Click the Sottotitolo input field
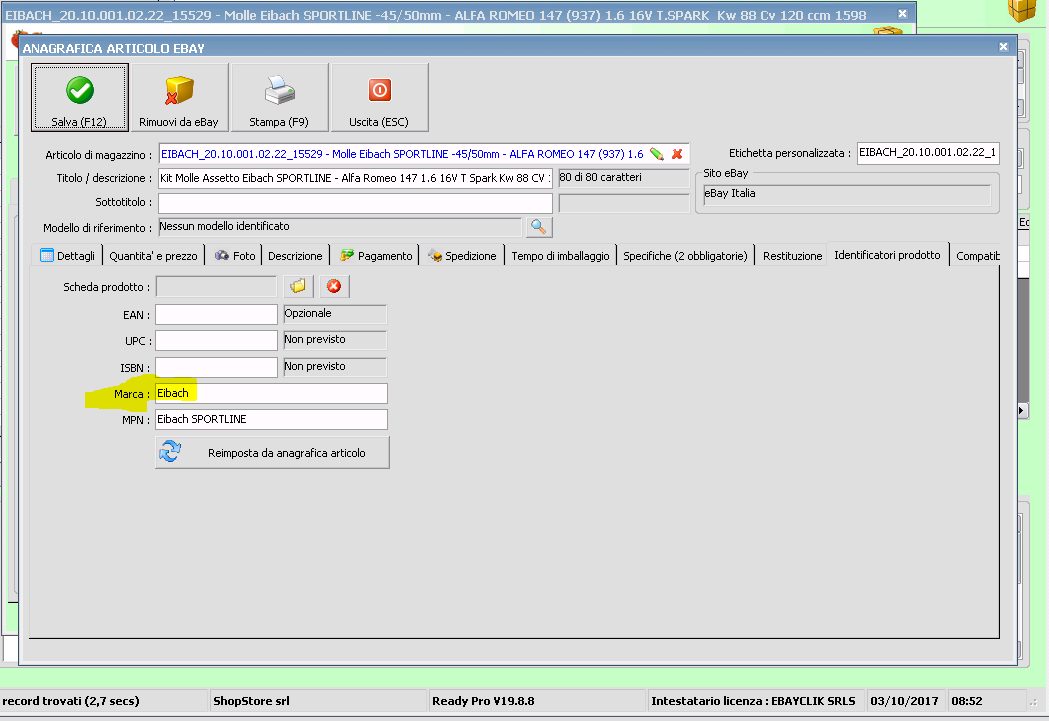 coord(355,203)
